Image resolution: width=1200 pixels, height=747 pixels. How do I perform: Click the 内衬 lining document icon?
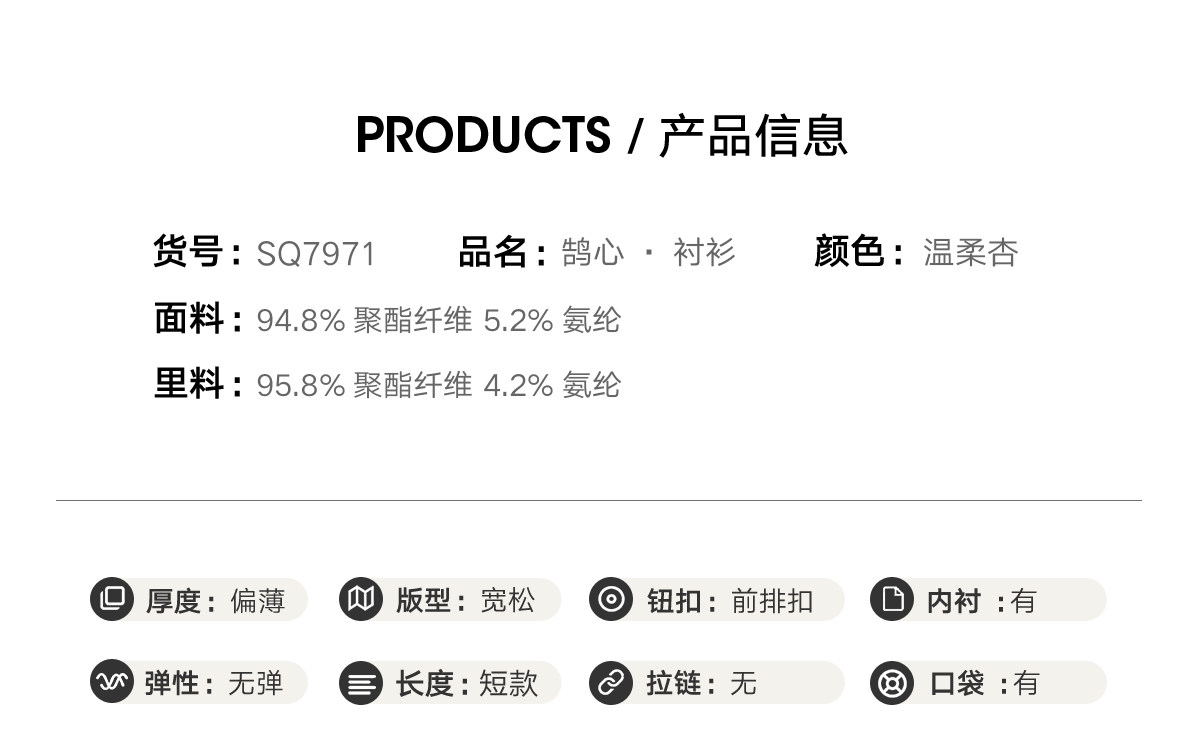tap(892, 600)
